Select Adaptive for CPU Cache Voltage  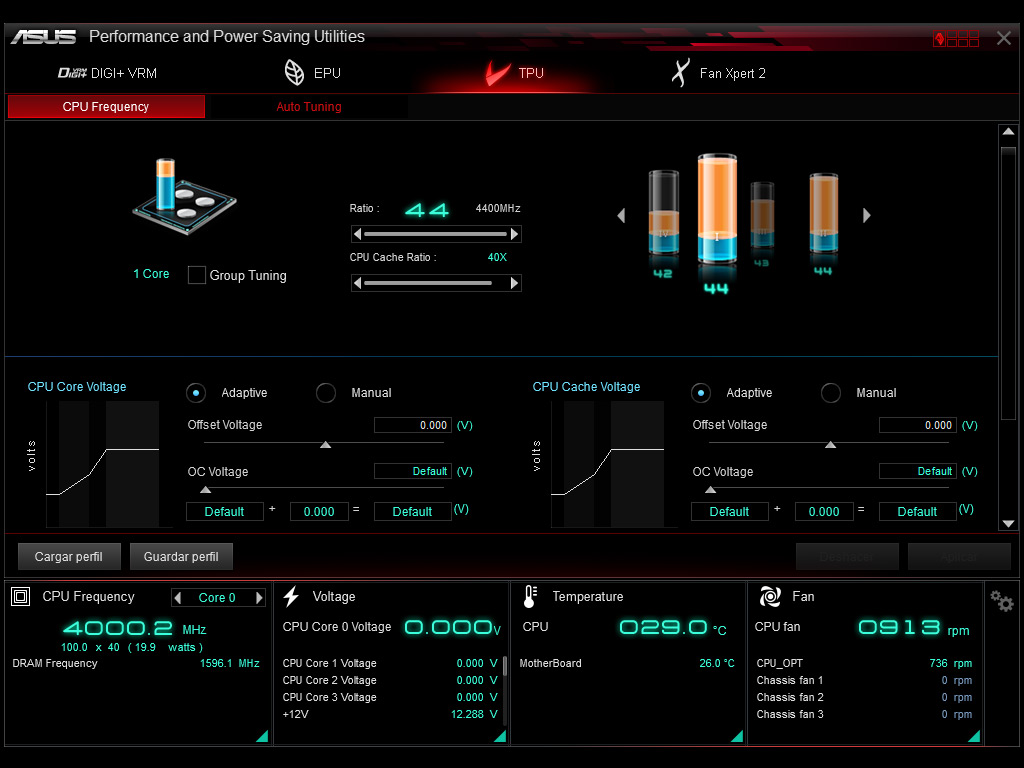(701, 393)
